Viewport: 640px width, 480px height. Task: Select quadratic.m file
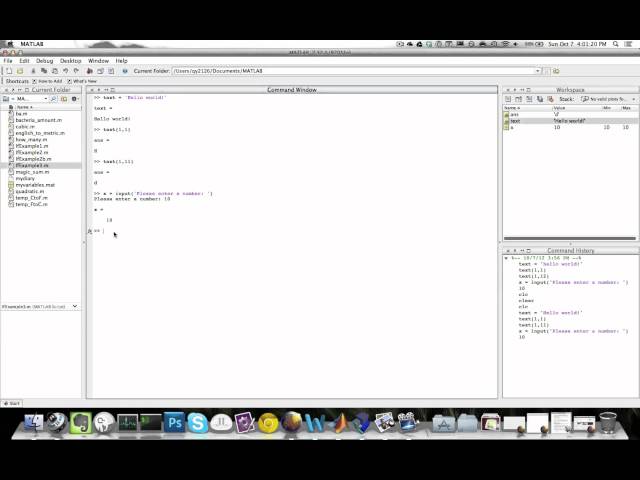(30, 191)
